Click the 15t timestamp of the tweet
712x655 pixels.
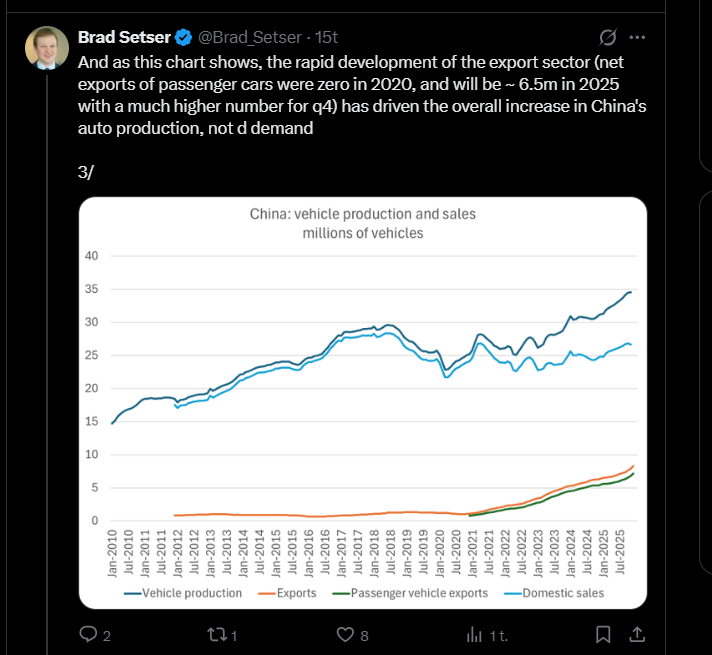pyautogui.click(x=326, y=38)
